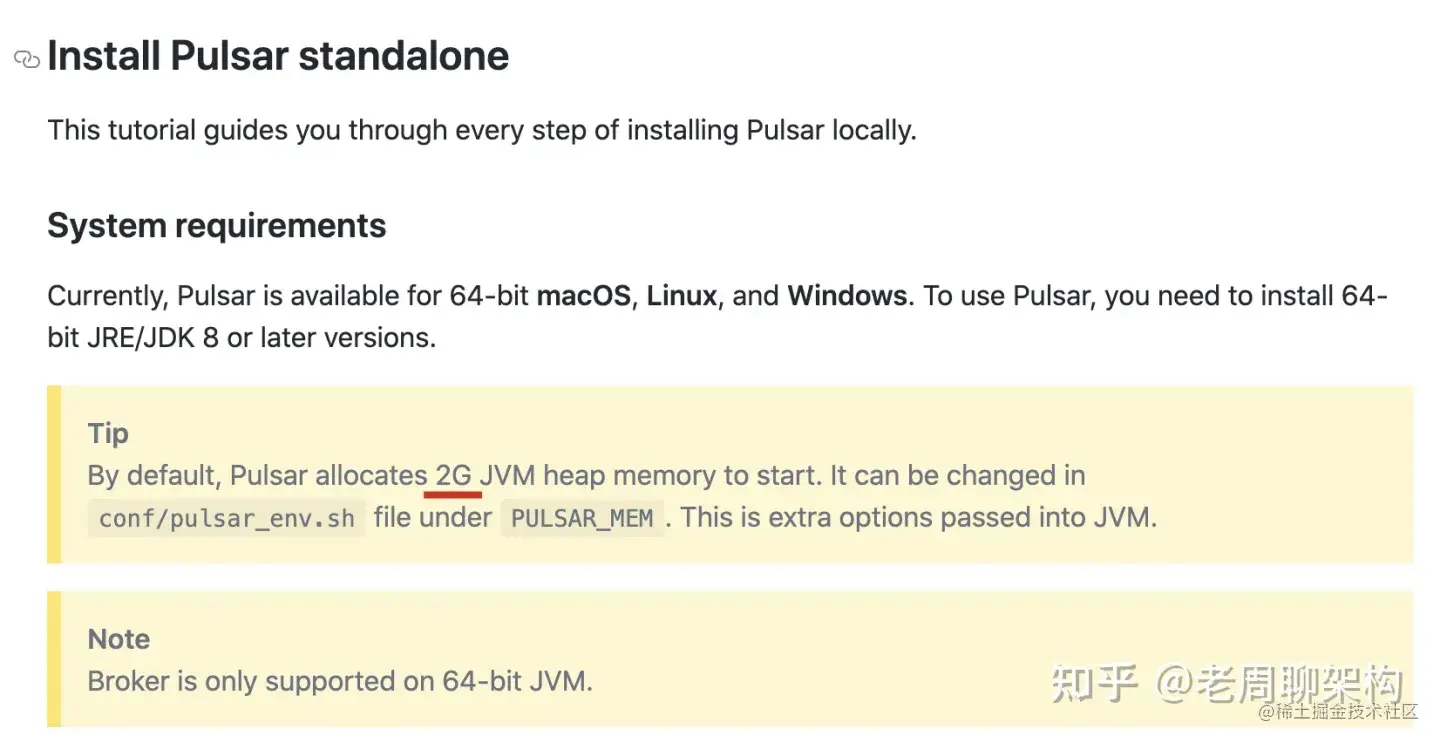
Task: Click the "Note" callout title
Action: pyautogui.click(x=119, y=639)
